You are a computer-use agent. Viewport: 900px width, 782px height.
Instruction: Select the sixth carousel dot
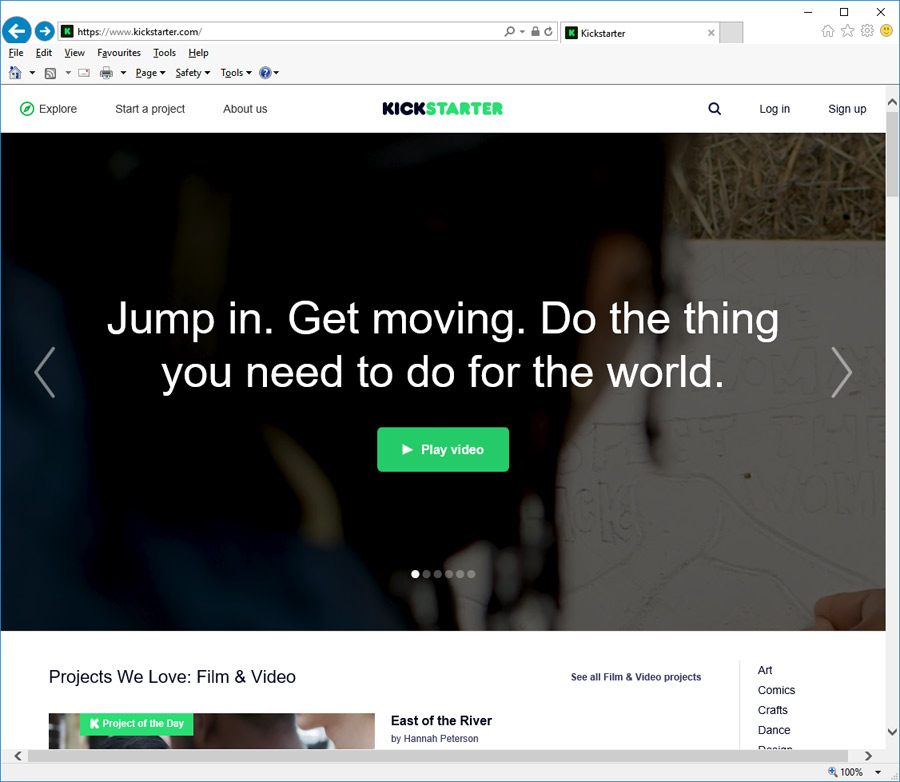point(471,574)
